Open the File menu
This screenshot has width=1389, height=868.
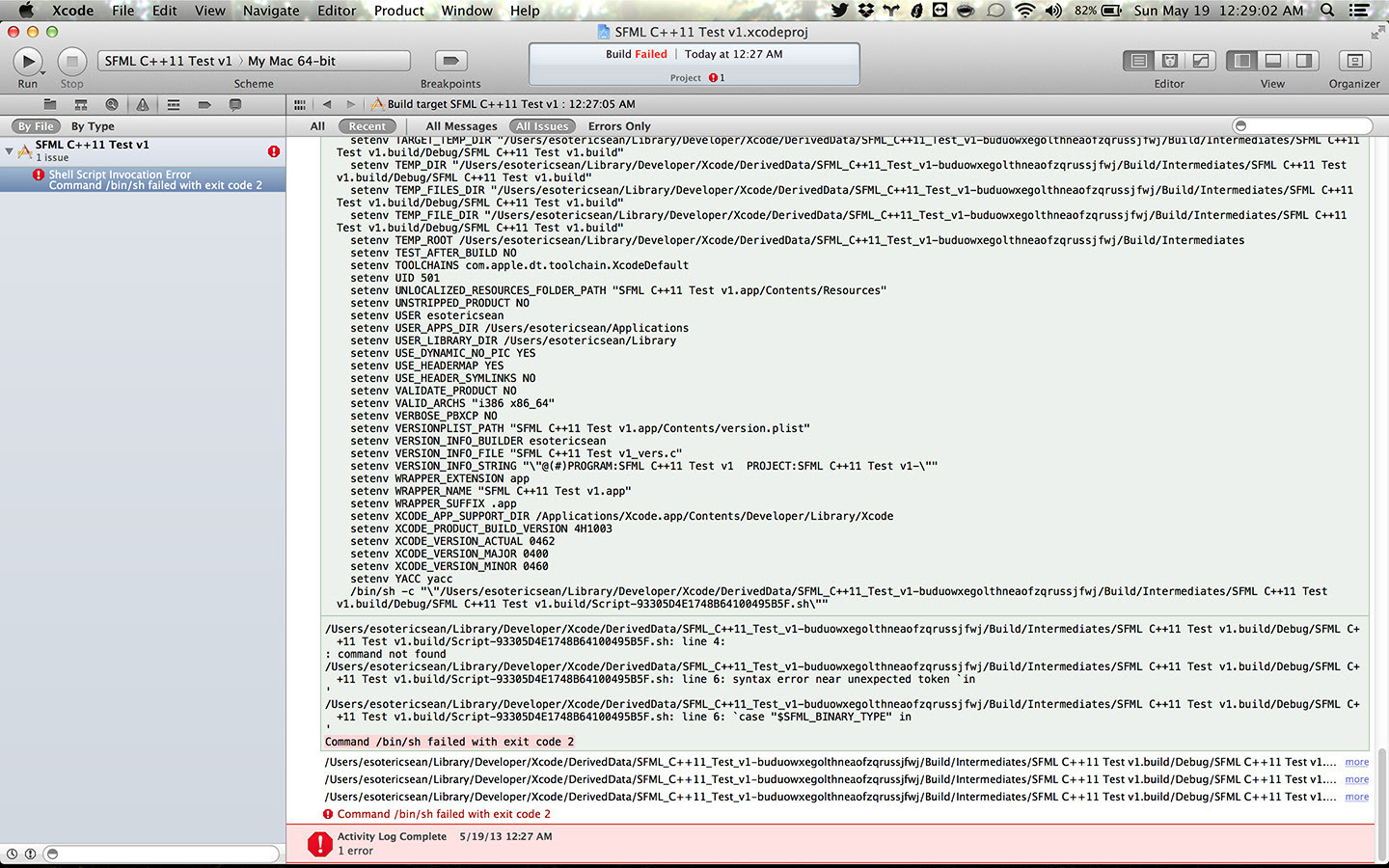point(123,11)
